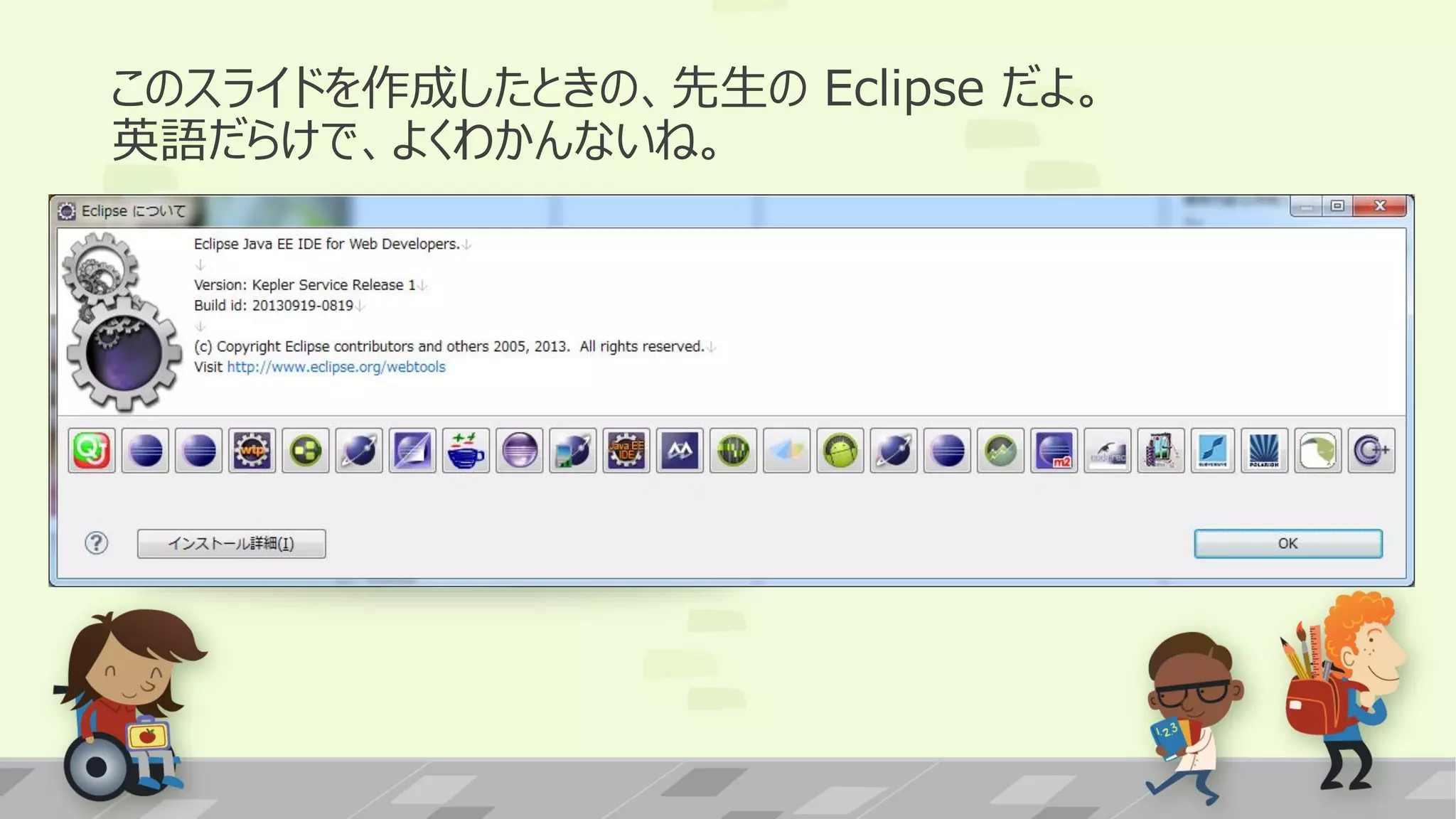1456x819 pixels.
Task: Select the sphere with paper sheet icon
Action: (412, 450)
